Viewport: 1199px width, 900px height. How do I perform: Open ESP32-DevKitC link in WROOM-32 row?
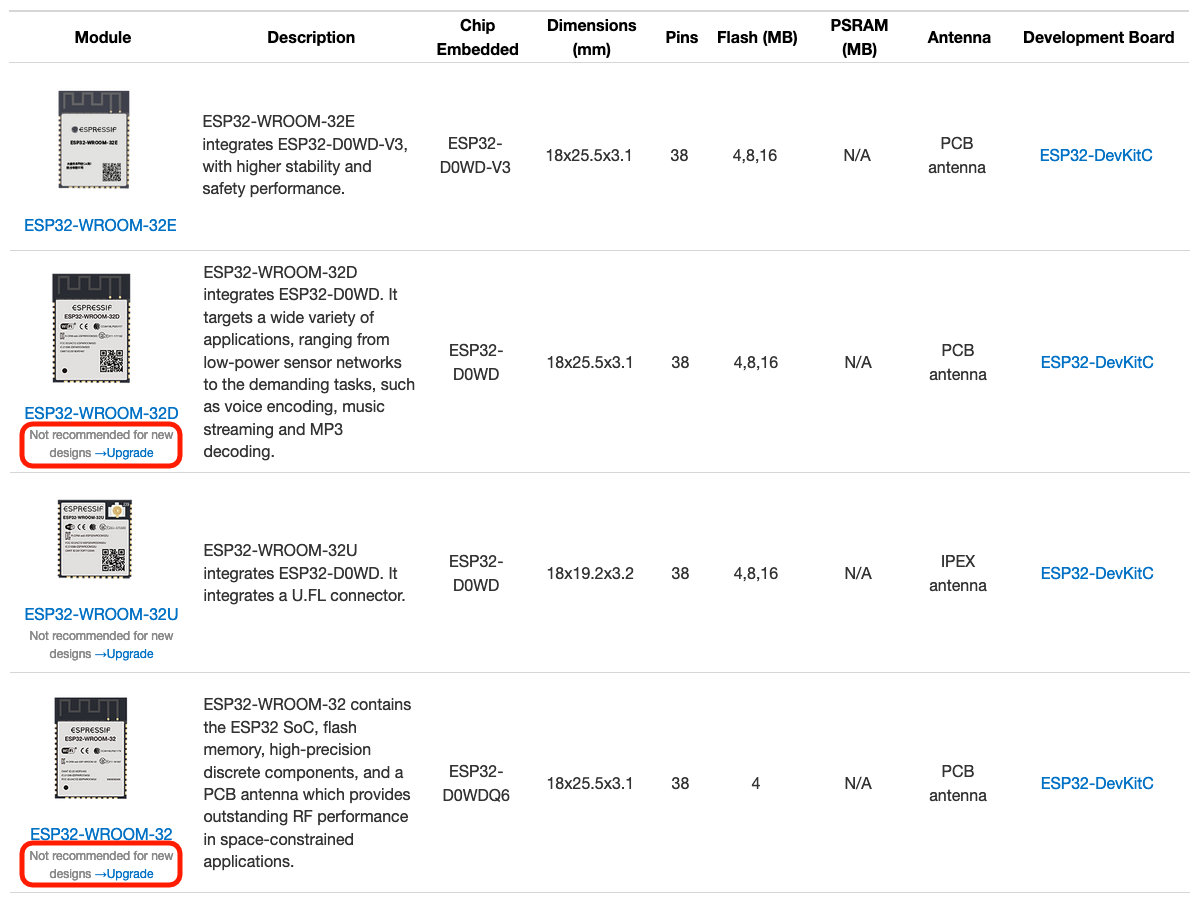coord(1097,783)
